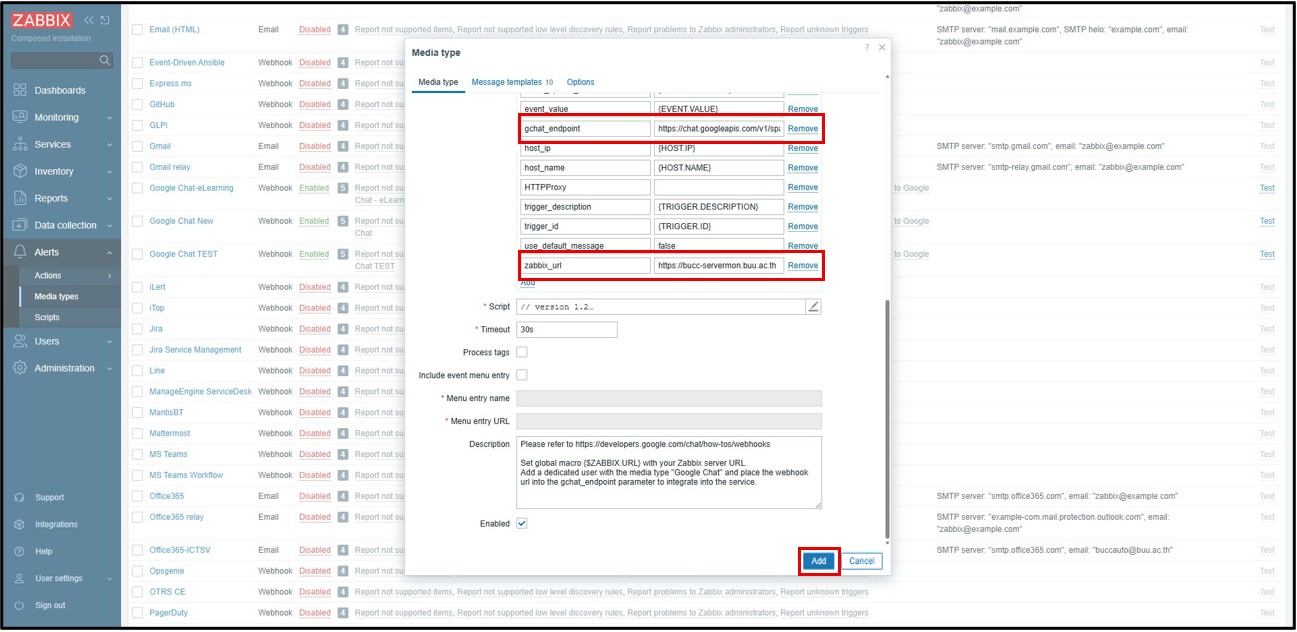Open Integrations from the sidebar

(x=55, y=525)
